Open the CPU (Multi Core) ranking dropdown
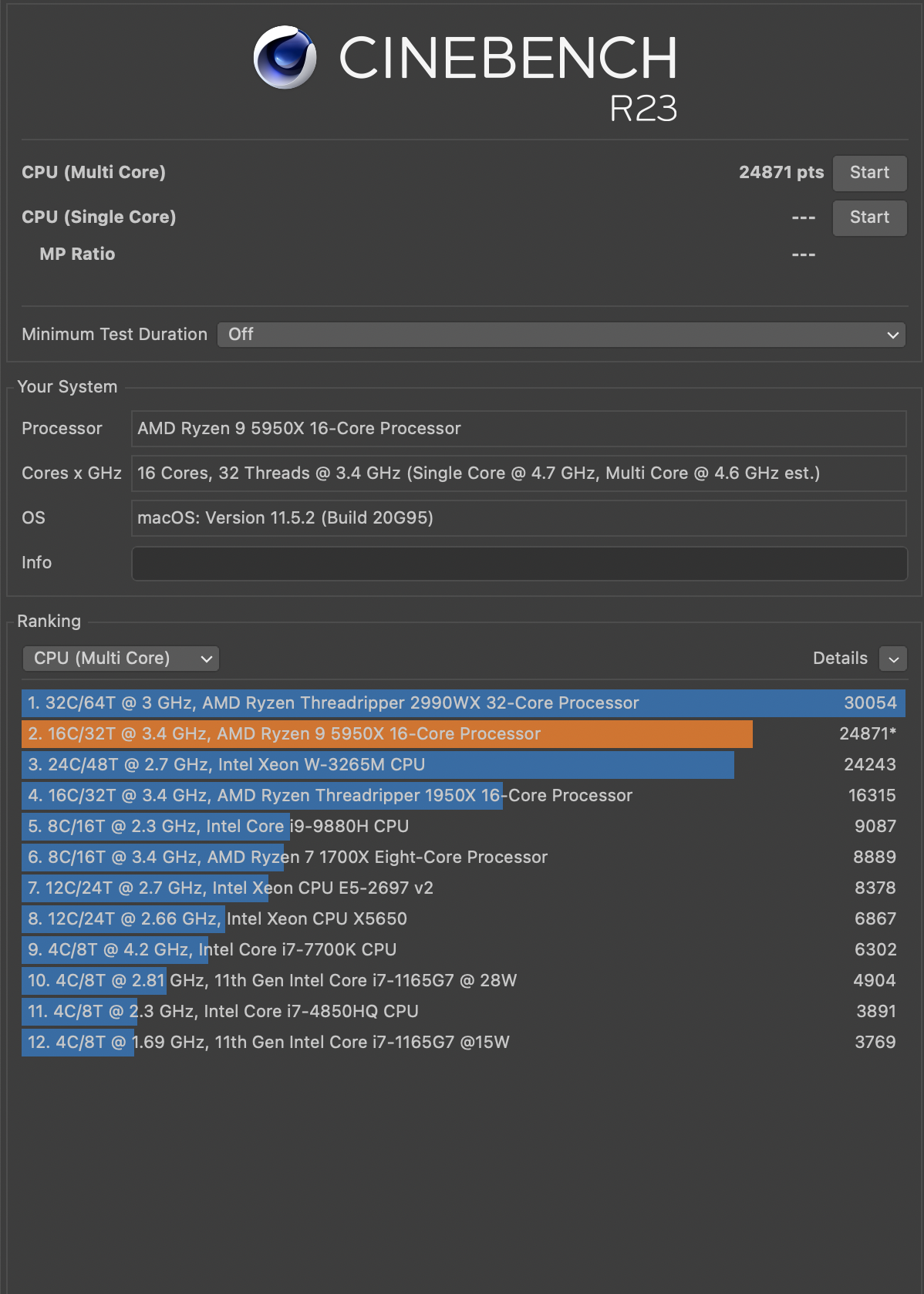924x1294 pixels. point(121,659)
